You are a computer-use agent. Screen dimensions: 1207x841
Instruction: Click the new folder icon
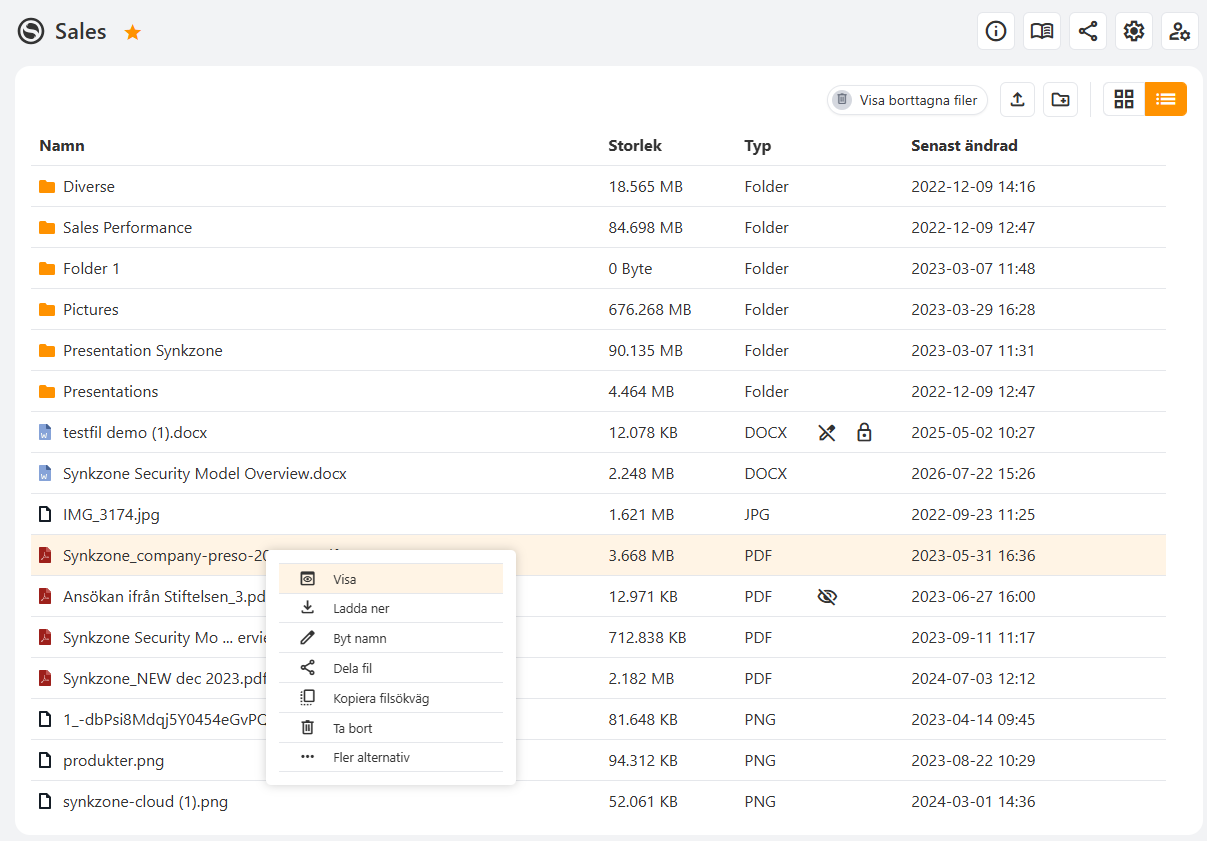[x=1060, y=99]
